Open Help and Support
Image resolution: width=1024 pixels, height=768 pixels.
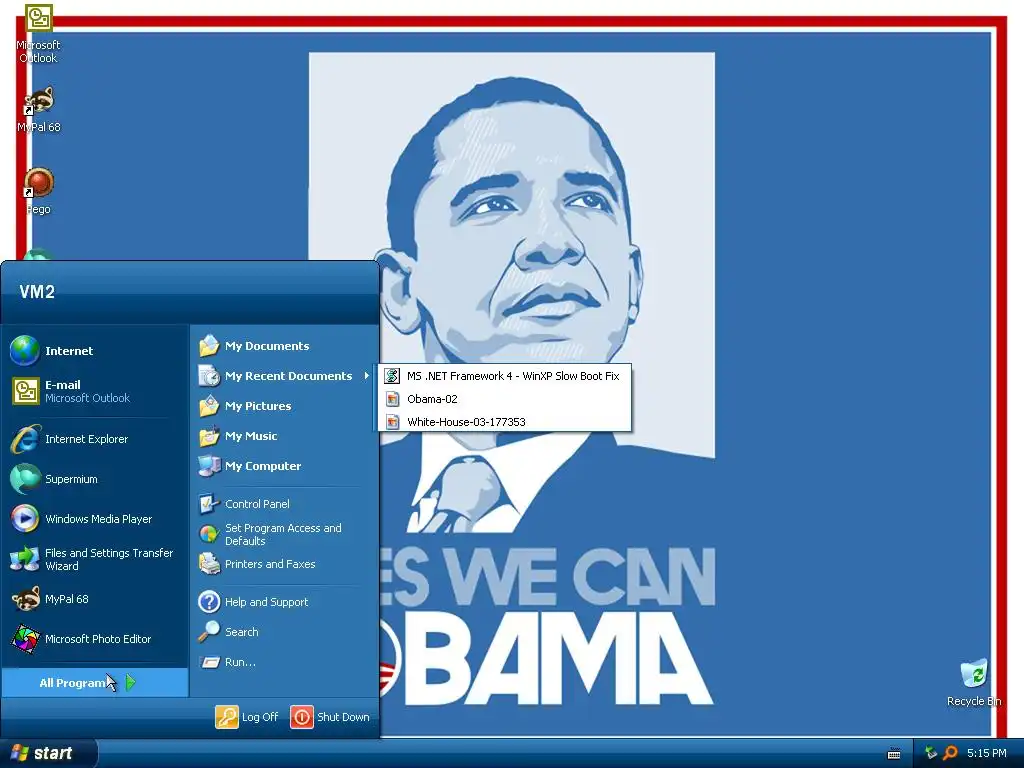tap(284, 601)
